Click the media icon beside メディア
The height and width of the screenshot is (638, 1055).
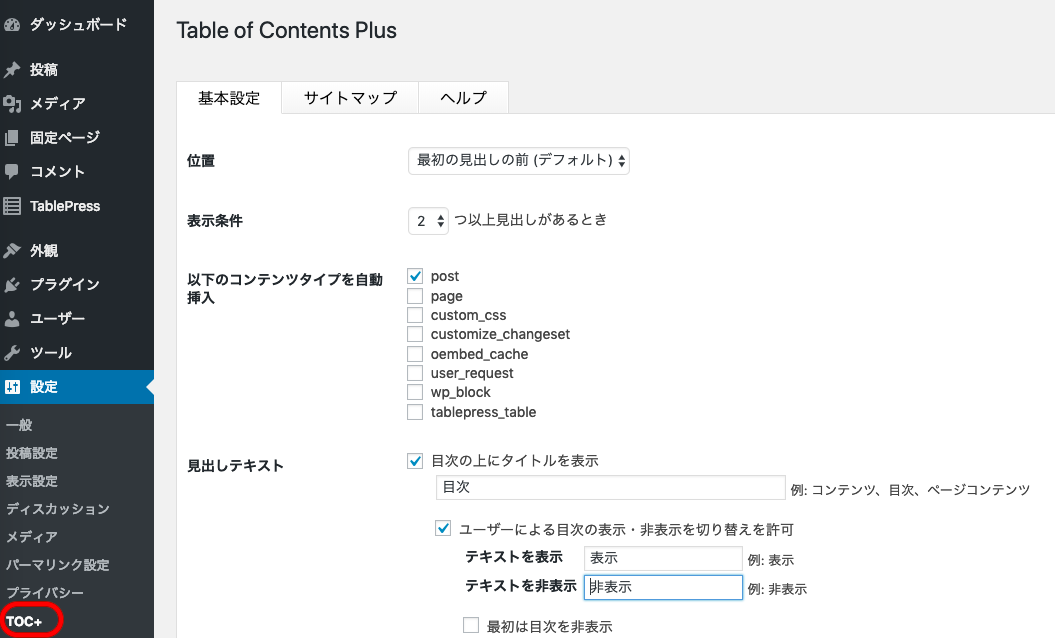coord(12,104)
